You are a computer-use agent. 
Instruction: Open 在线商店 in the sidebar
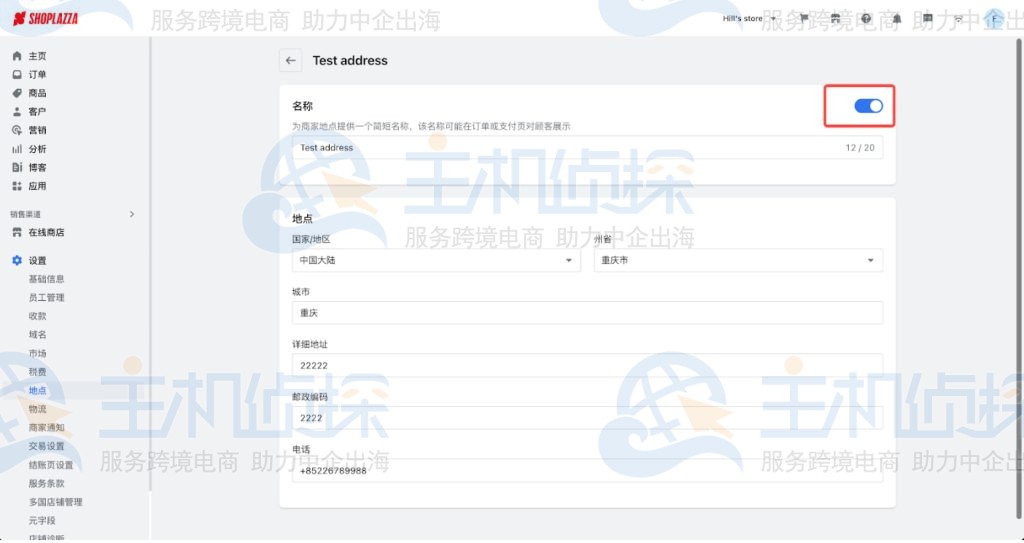[46, 233]
